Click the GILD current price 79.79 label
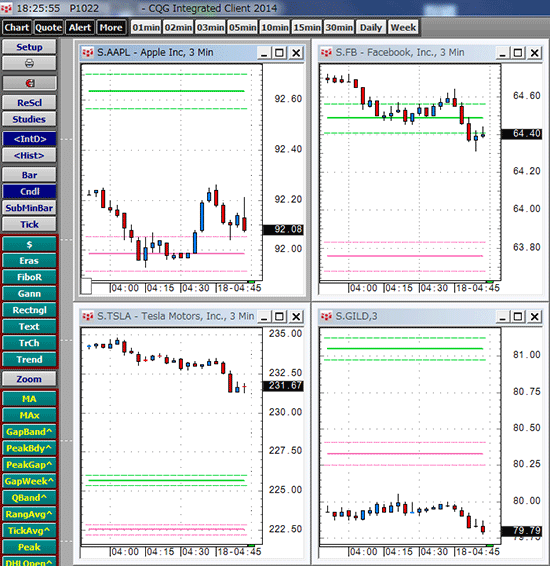The height and width of the screenshot is (566, 550). (522, 531)
